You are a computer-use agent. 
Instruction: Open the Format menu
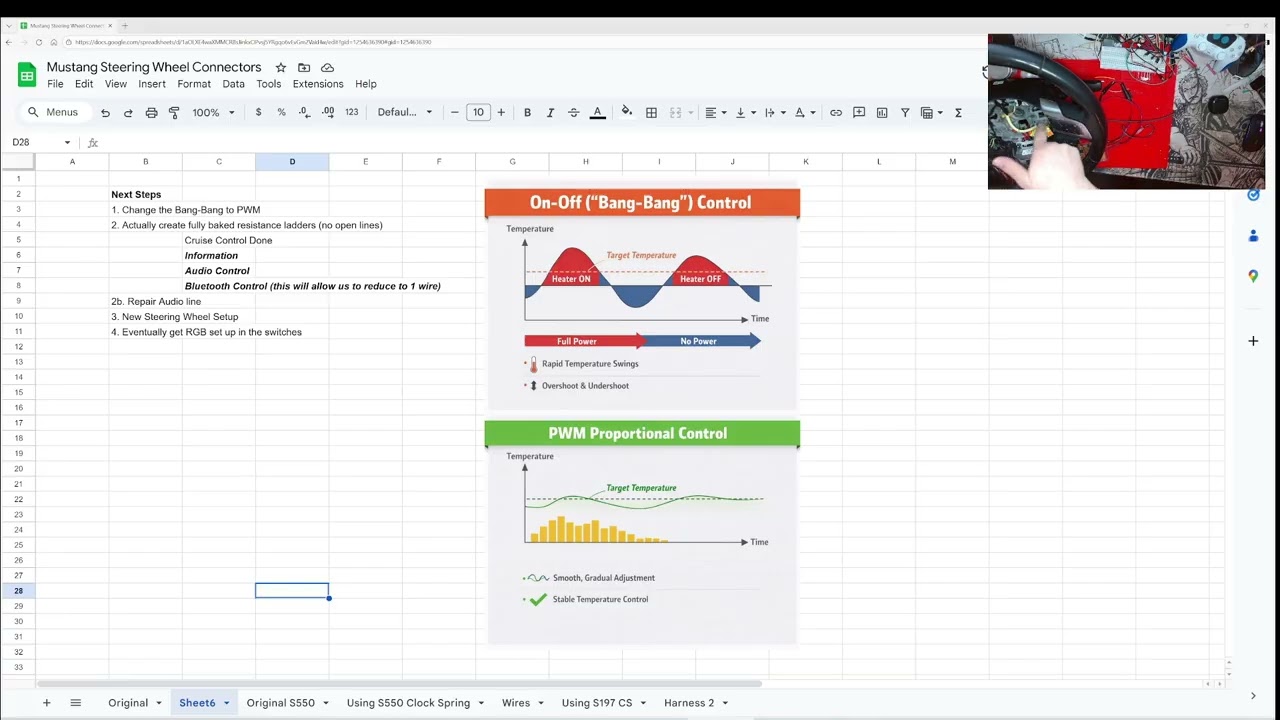tap(194, 84)
